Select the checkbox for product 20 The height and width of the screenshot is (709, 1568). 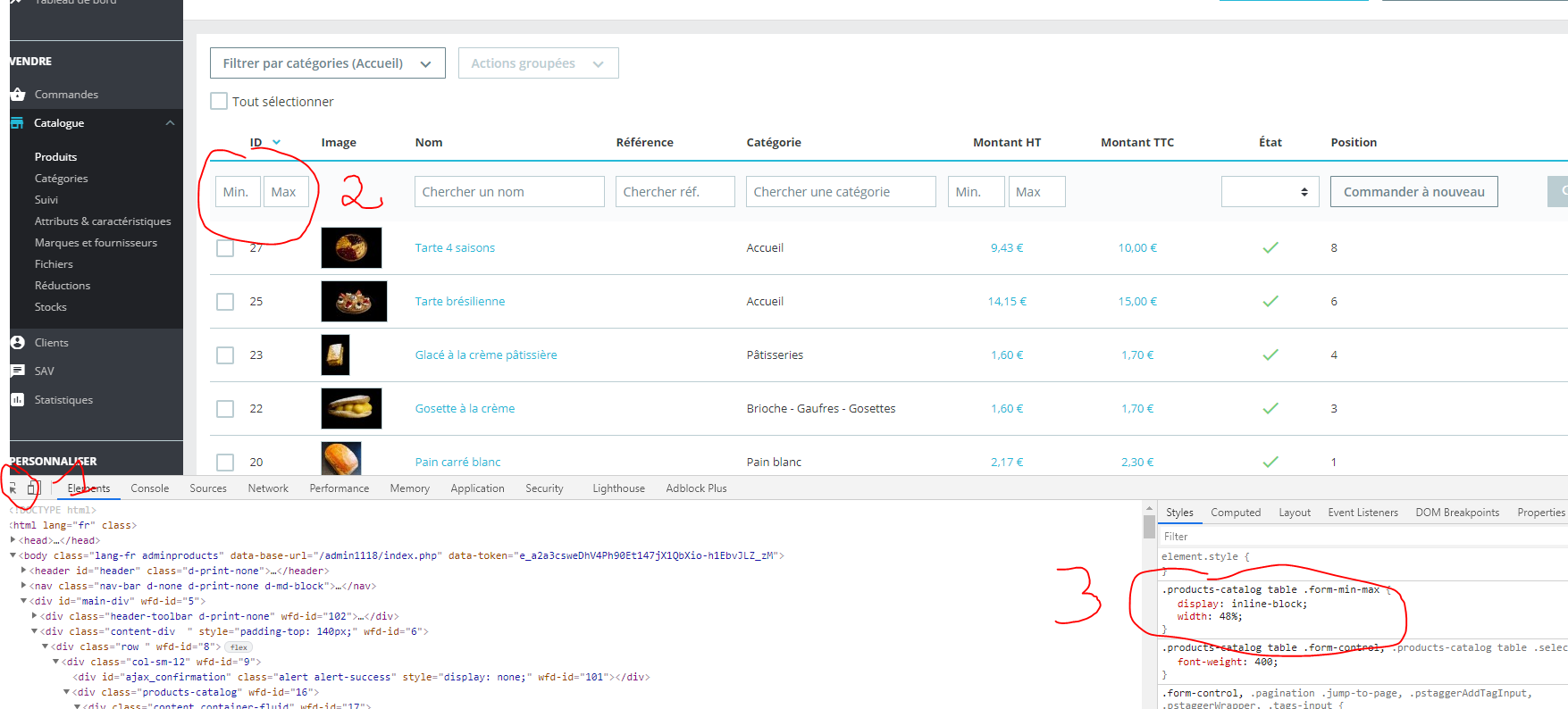coord(225,462)
